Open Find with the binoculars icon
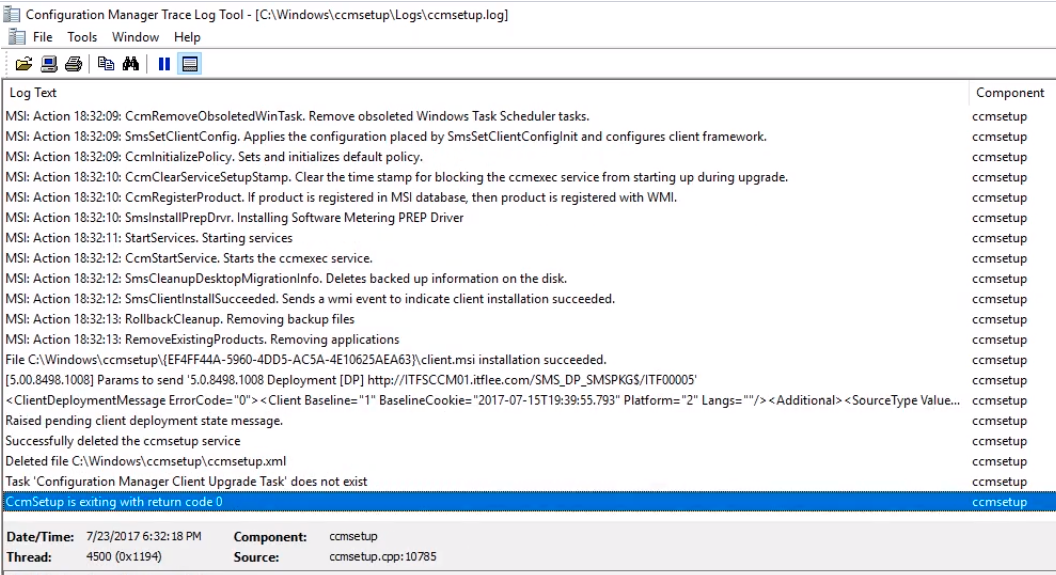This screenshot has width=1056, height=575. (x=131, y=64)
